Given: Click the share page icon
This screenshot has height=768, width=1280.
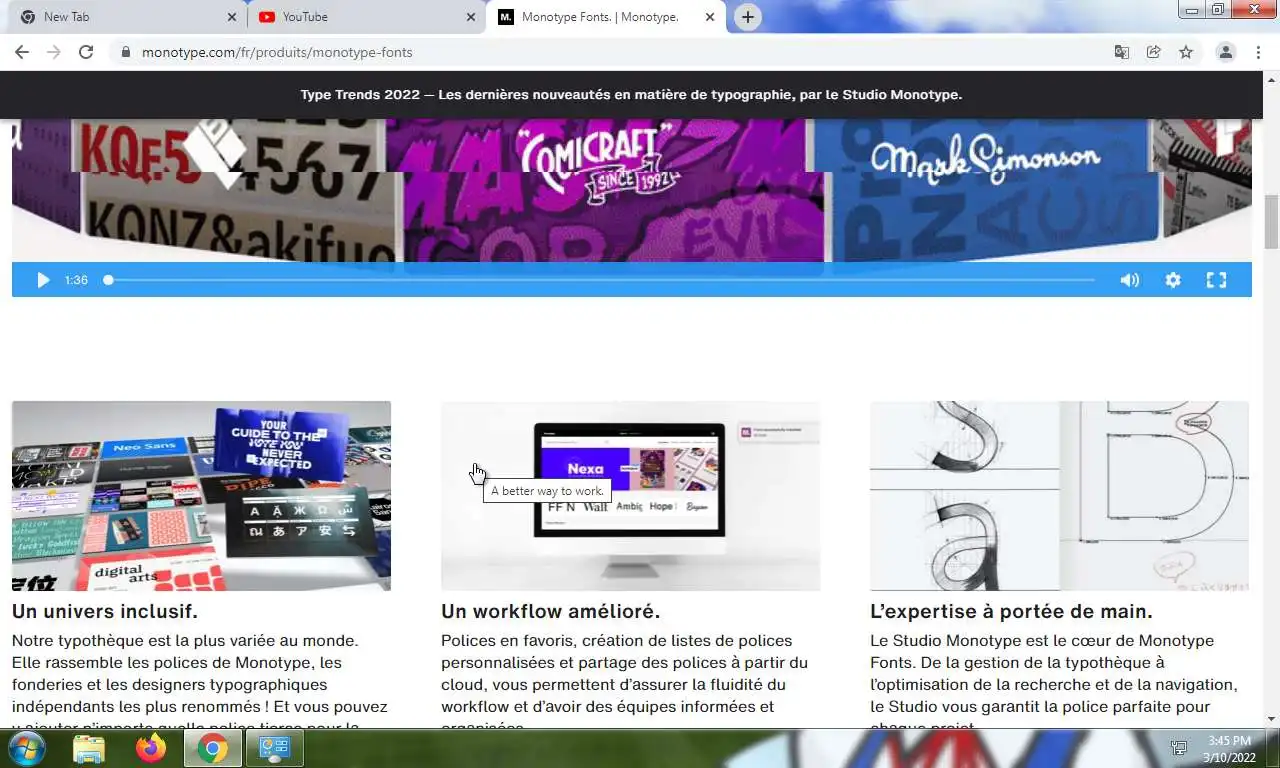Looking at the screenshot, I should [1154, 52].
